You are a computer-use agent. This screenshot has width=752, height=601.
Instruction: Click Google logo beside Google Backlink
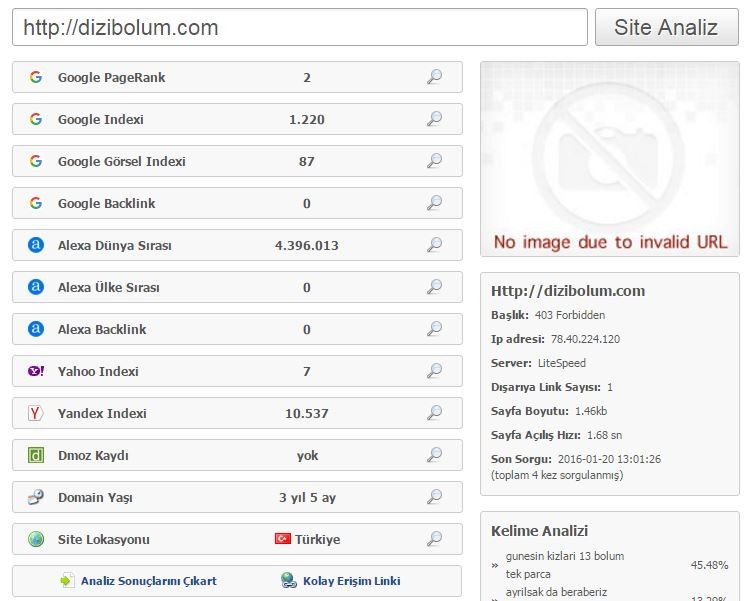tap(36, 203)
